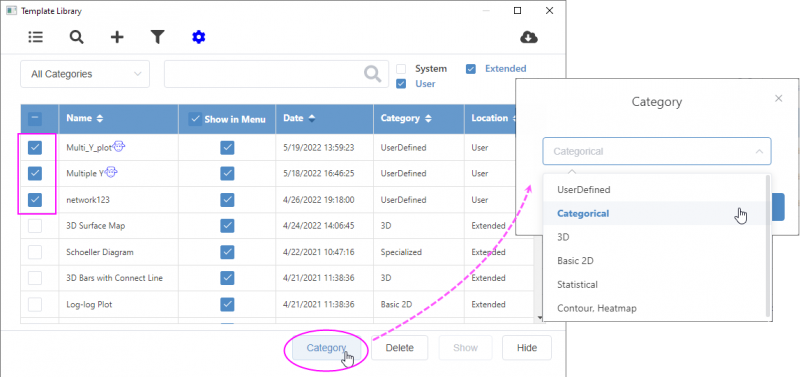
Task: Click the Category button
Action: point(327,348)
